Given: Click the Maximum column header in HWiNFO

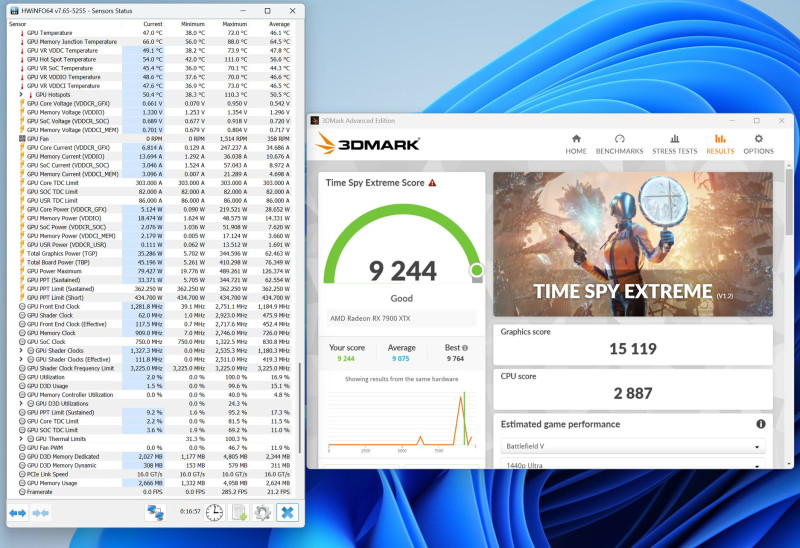Looking at the screenshot, I should point(235,24).
